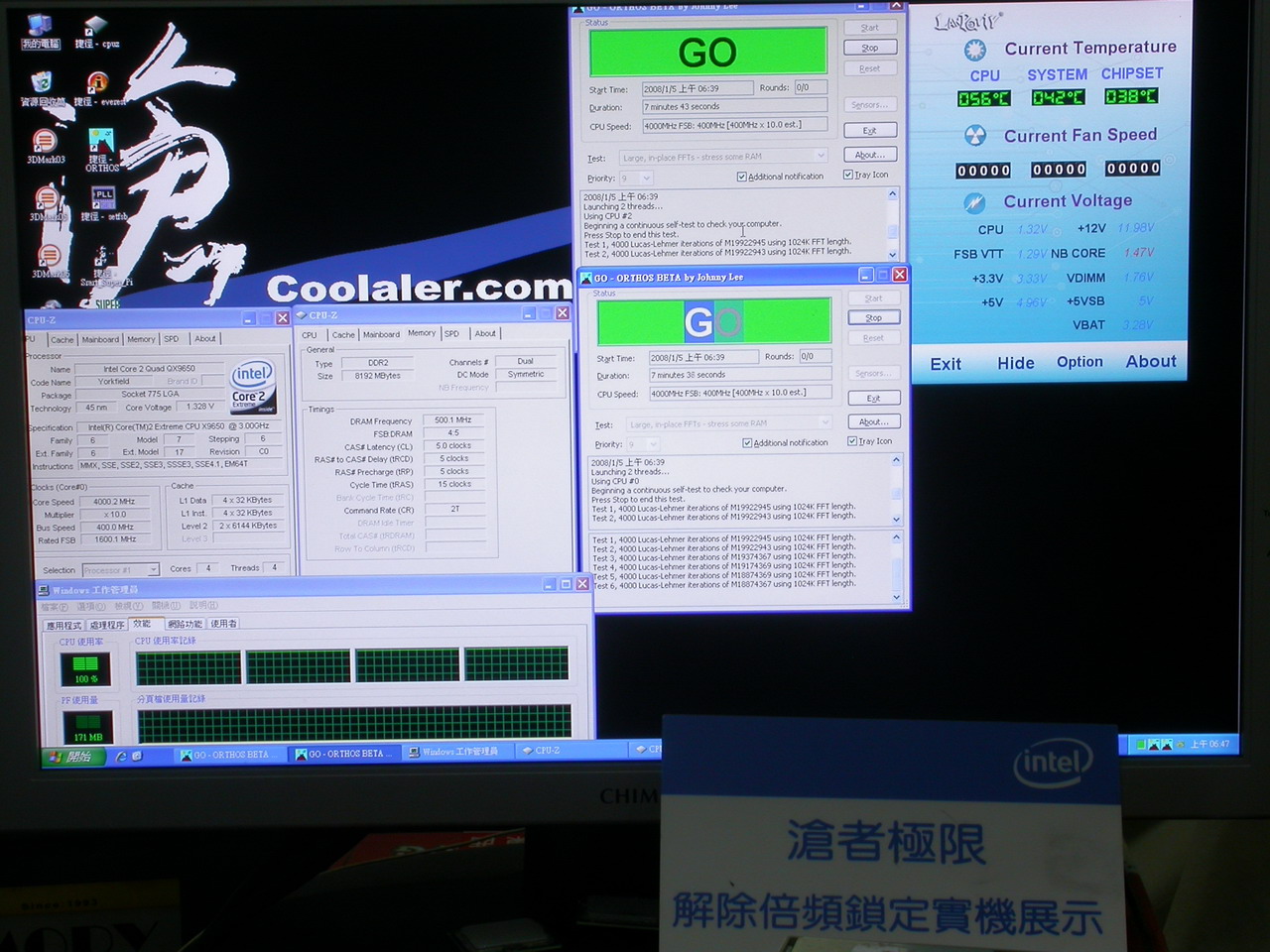The height and width of the screenshot is (952, 1270).
Task: Open About in the hardware monitor panel
Action: click(1151, 362)
